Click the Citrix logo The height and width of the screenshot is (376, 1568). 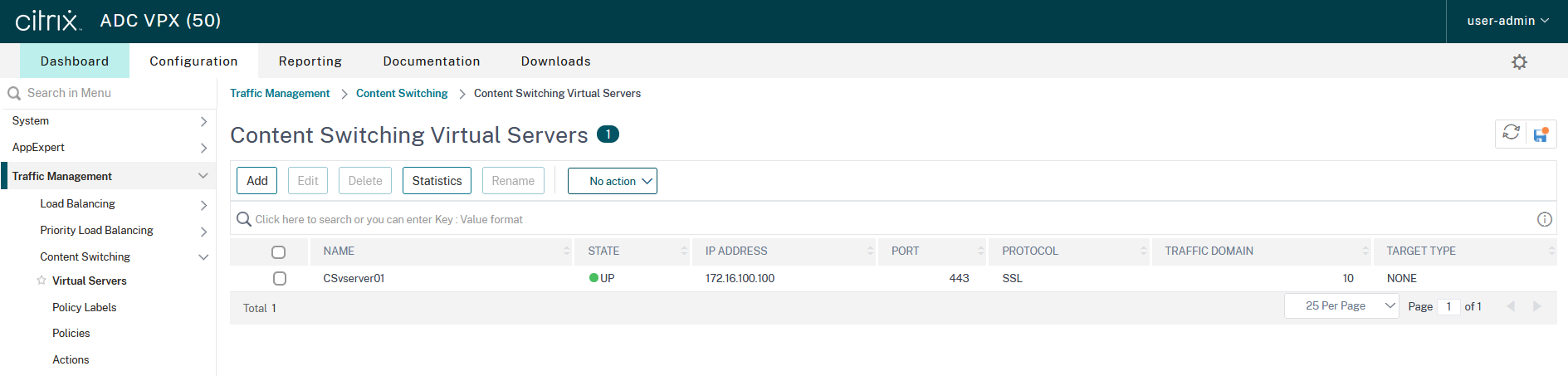tap(47, 21)
